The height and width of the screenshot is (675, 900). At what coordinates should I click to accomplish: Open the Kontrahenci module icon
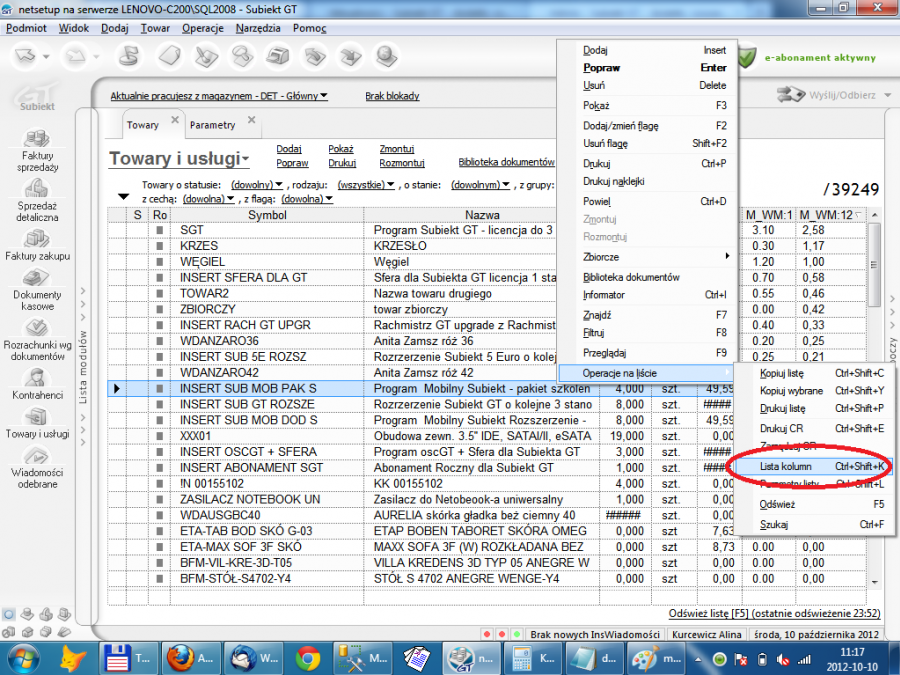point(37,378)
